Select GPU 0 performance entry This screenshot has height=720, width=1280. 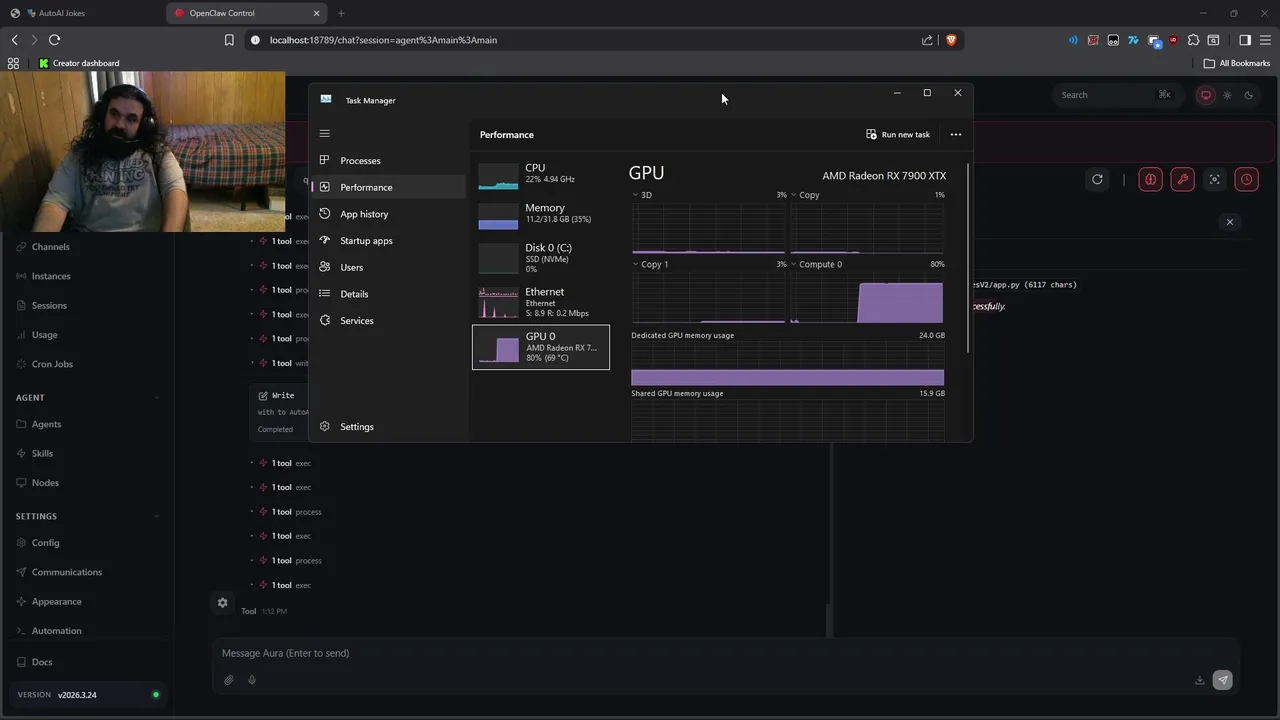tap(541, 347)
